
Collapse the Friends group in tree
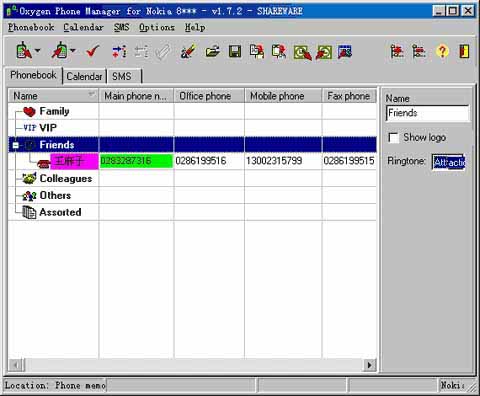point(15,145)
